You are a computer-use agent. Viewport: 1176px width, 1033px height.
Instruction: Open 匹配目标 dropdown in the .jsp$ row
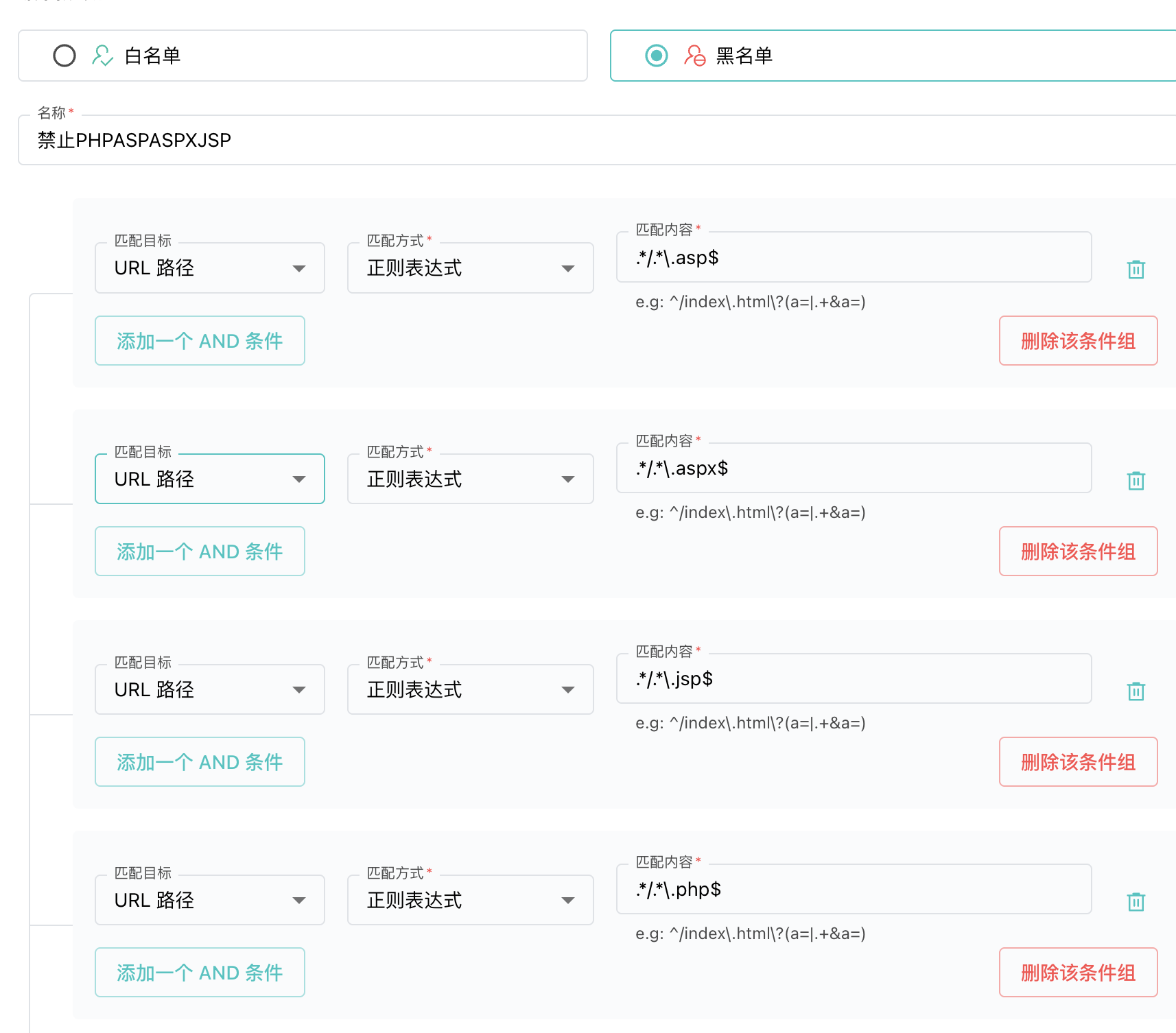coord(210,689)
